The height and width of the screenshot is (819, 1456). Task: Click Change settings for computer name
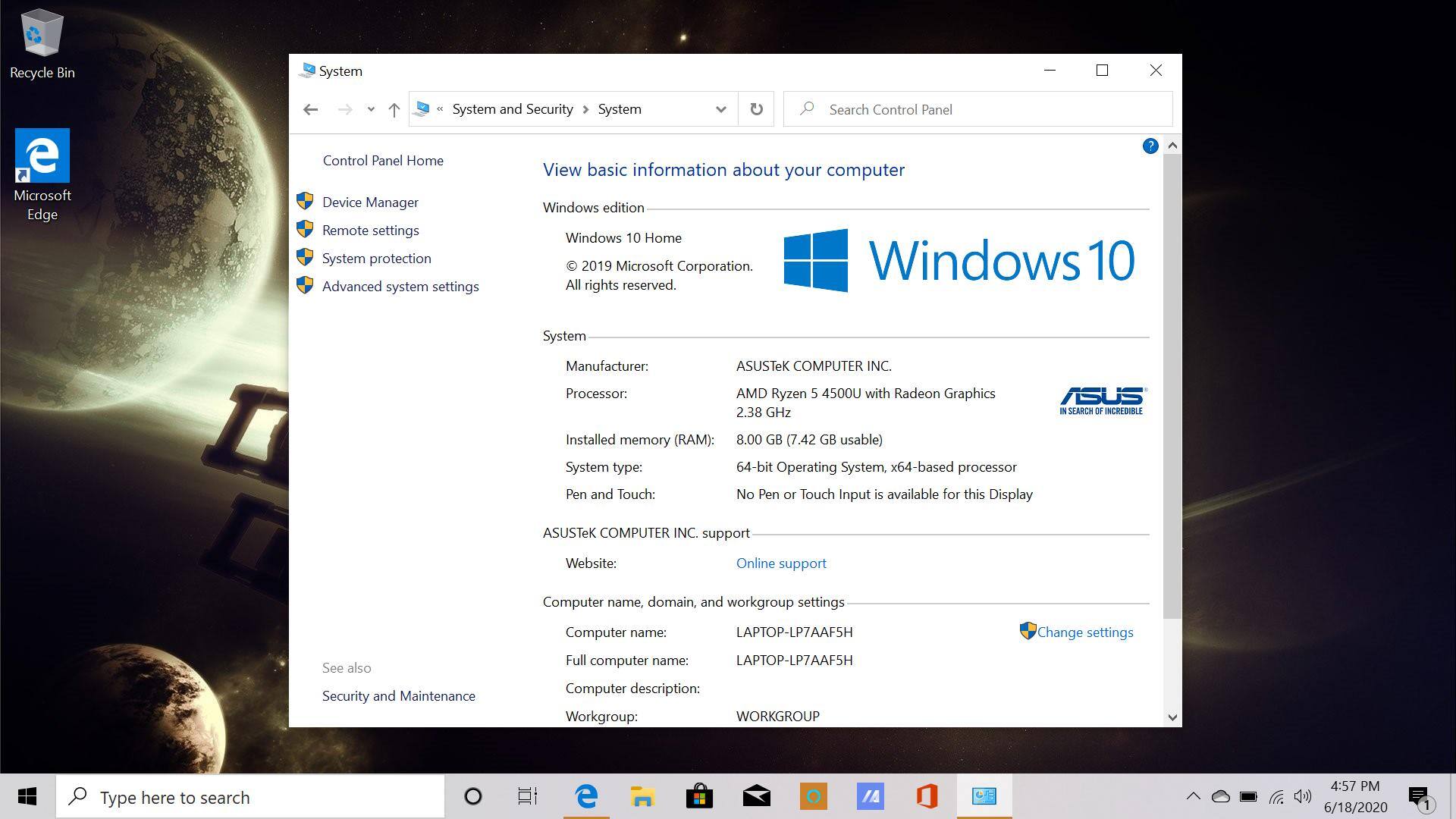(x=1084, y=632)
